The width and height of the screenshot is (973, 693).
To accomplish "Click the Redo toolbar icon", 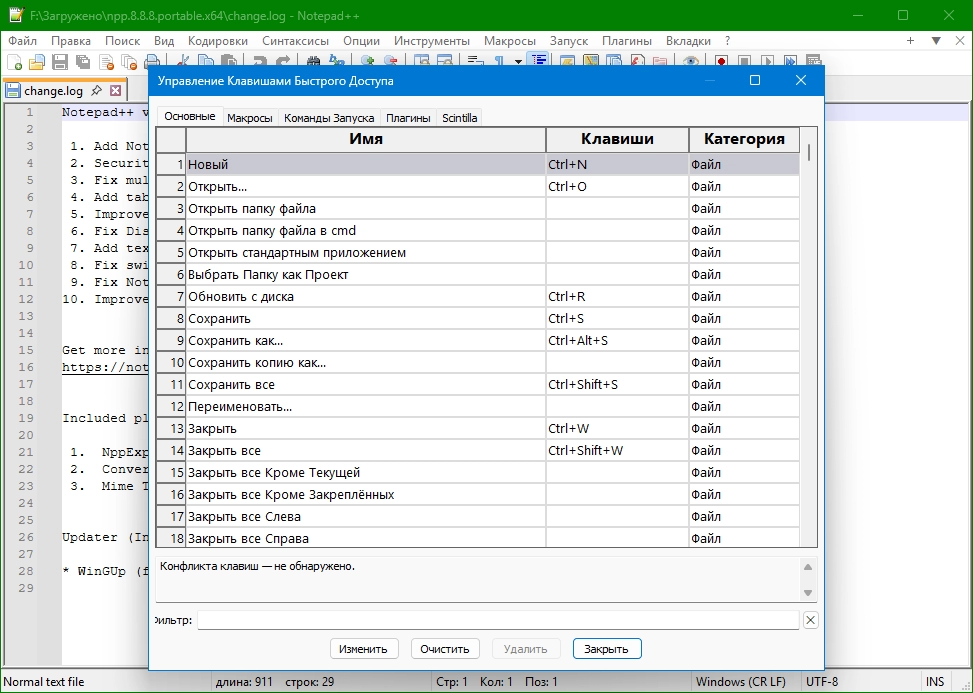I will click(x=283, y=61).
